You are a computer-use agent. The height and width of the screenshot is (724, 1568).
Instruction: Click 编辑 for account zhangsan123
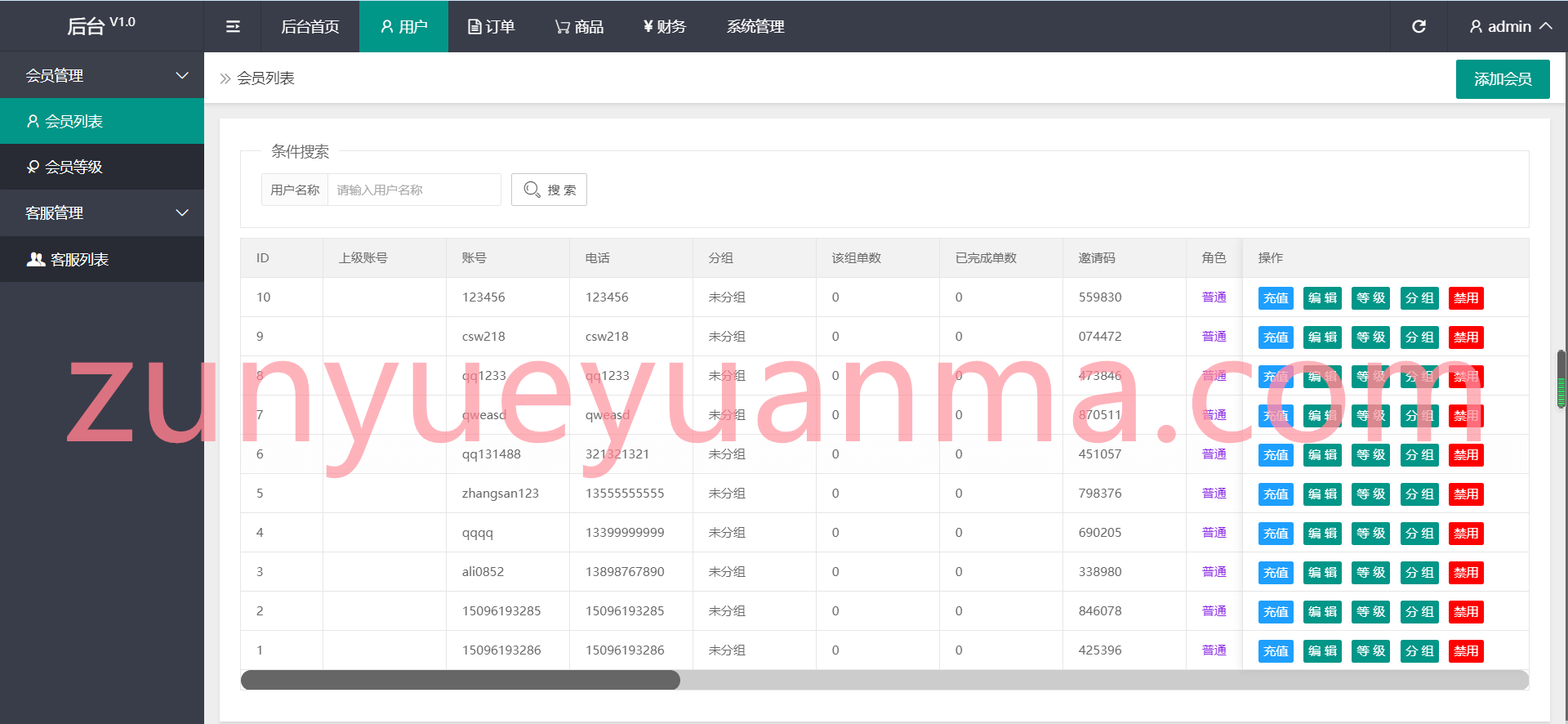tap(1322, 494)
